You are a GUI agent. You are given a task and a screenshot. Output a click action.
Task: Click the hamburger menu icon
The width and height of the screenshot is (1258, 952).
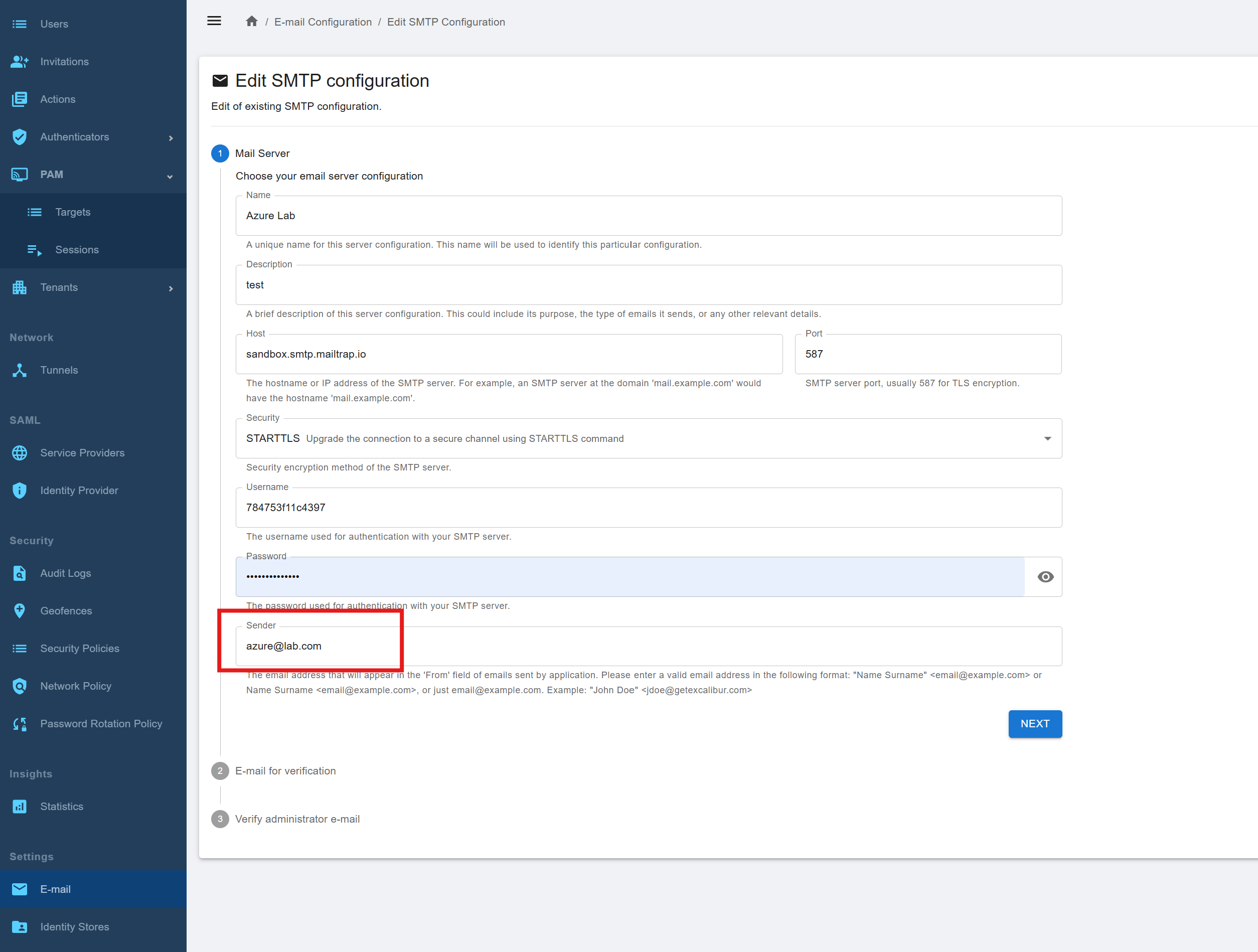(214, 21)
